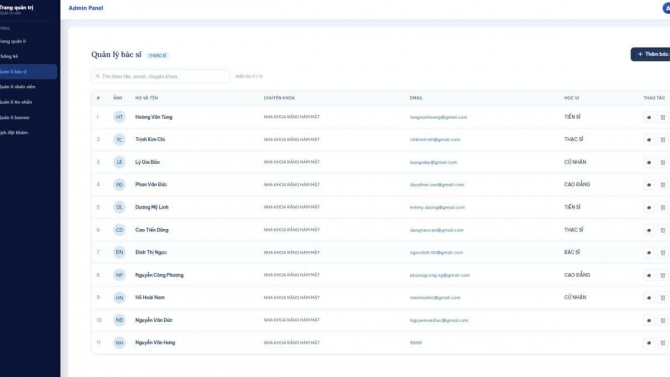Click the name Cao Tiến Dũng

152,230
